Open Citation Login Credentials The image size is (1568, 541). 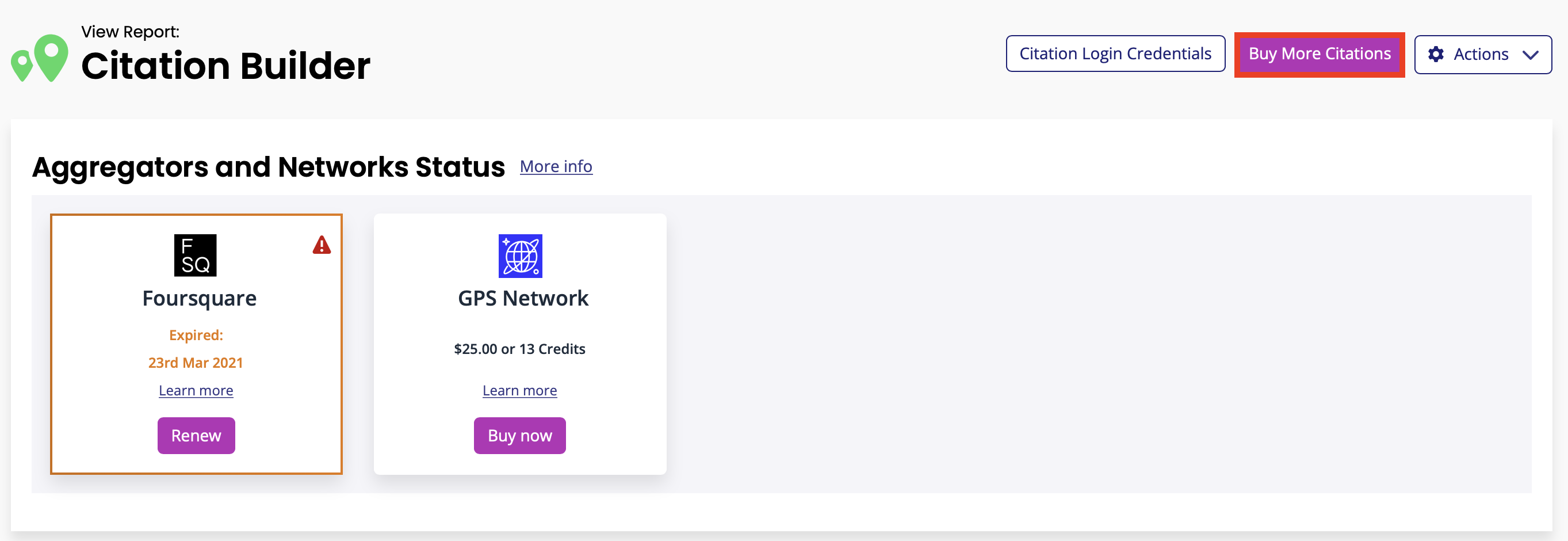coord(1115,54)
